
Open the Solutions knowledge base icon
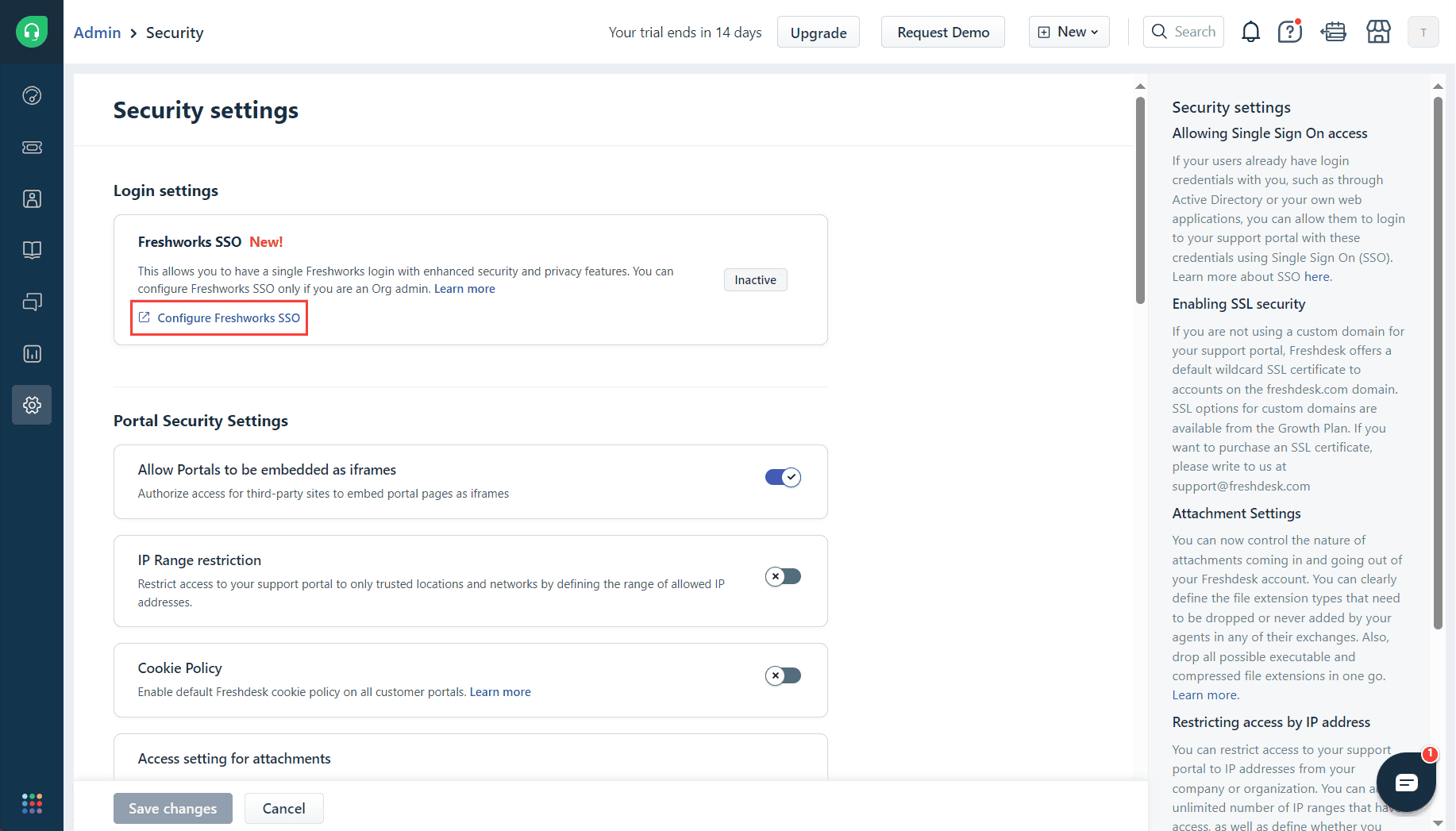(x=32, y=250)
